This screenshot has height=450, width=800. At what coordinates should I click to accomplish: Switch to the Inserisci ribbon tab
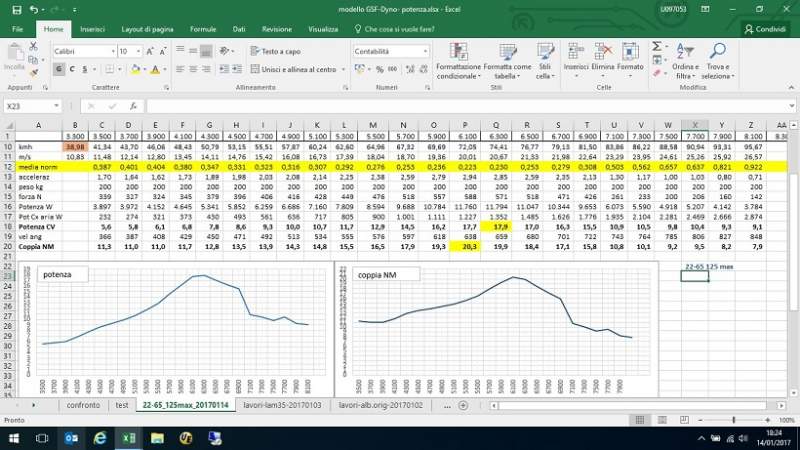(x=92, y=29)
